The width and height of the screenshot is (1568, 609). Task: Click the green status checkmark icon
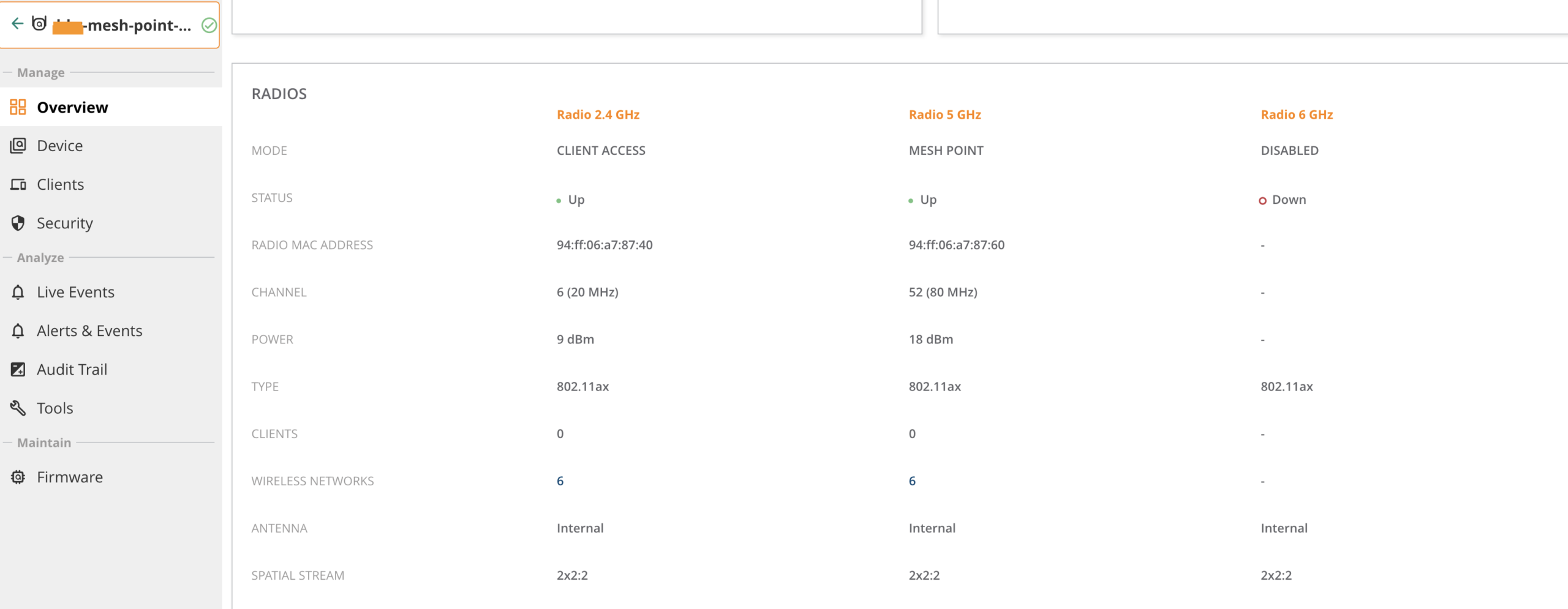click(209, 25)
